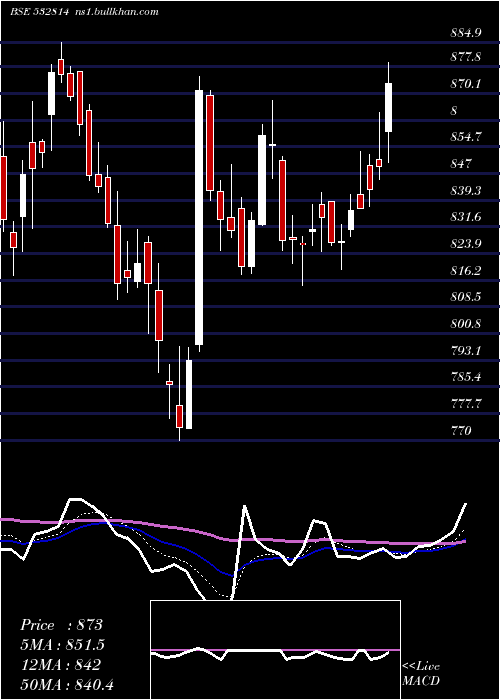Click the <<Live MACD label
Screen dimensions: 500x700
tap(421, 674)
